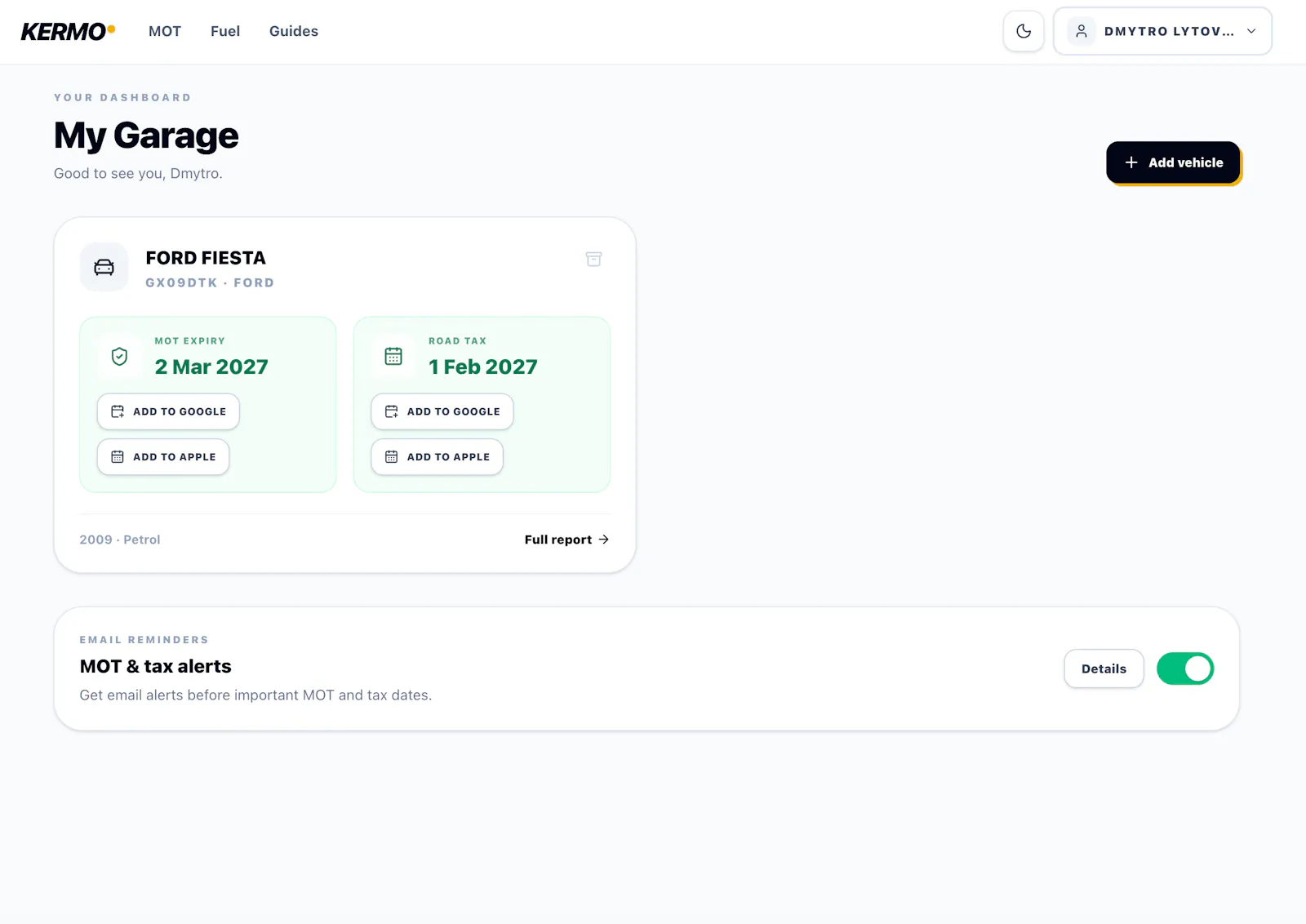Disable the MOT & tax alerts toggle

click(1185, 669)
